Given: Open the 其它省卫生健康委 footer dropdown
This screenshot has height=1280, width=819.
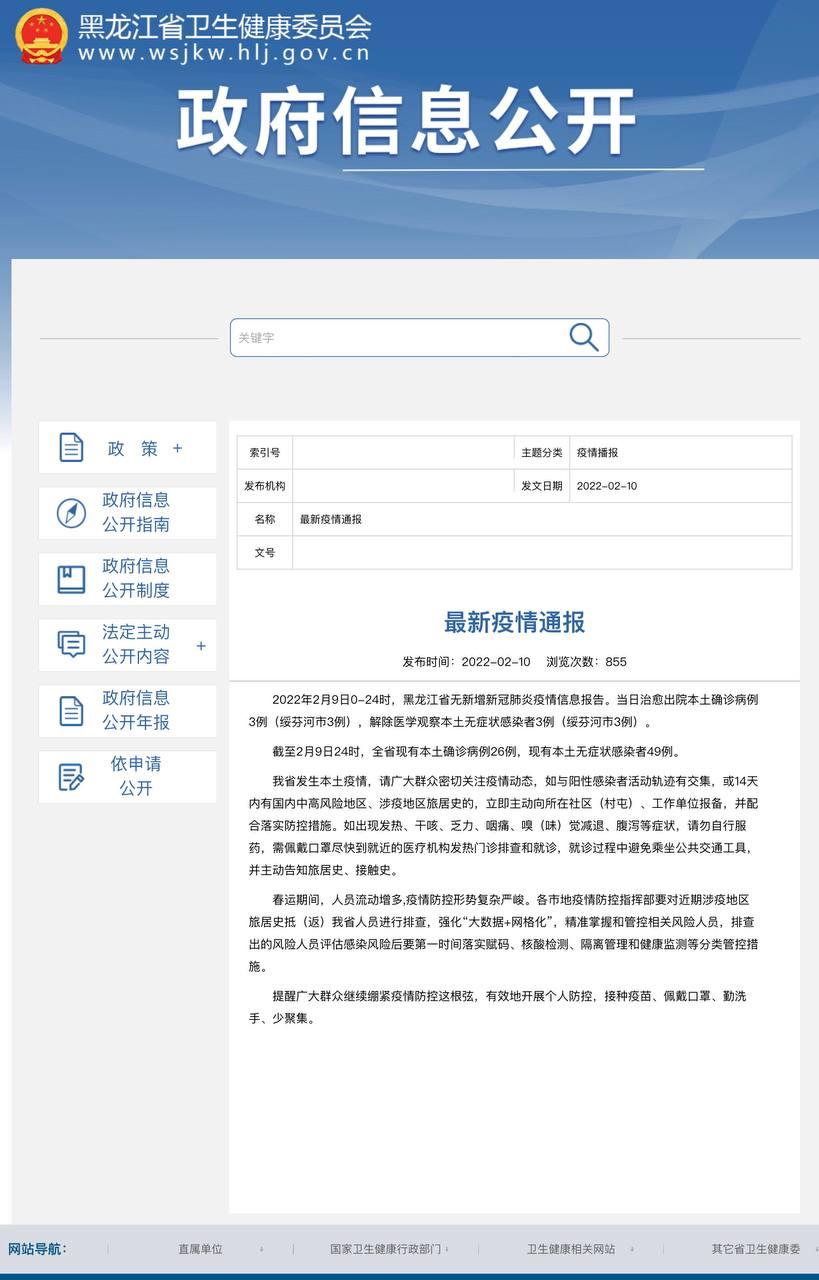Looking at the screenshot, I should tap(756, 1249).
